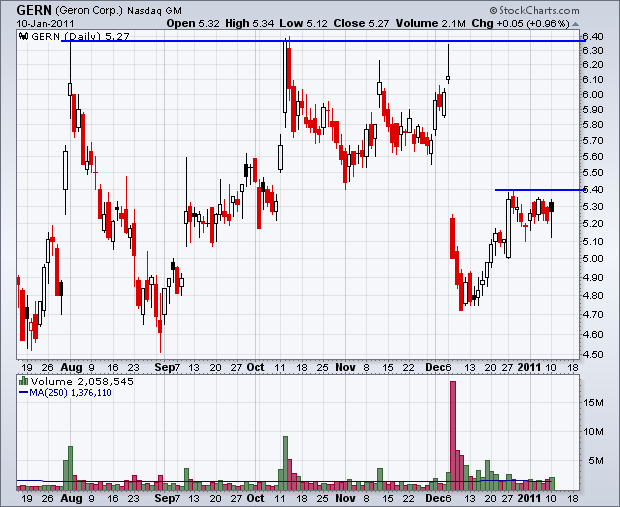Click the 5.40 price axis label

[593, 189]
